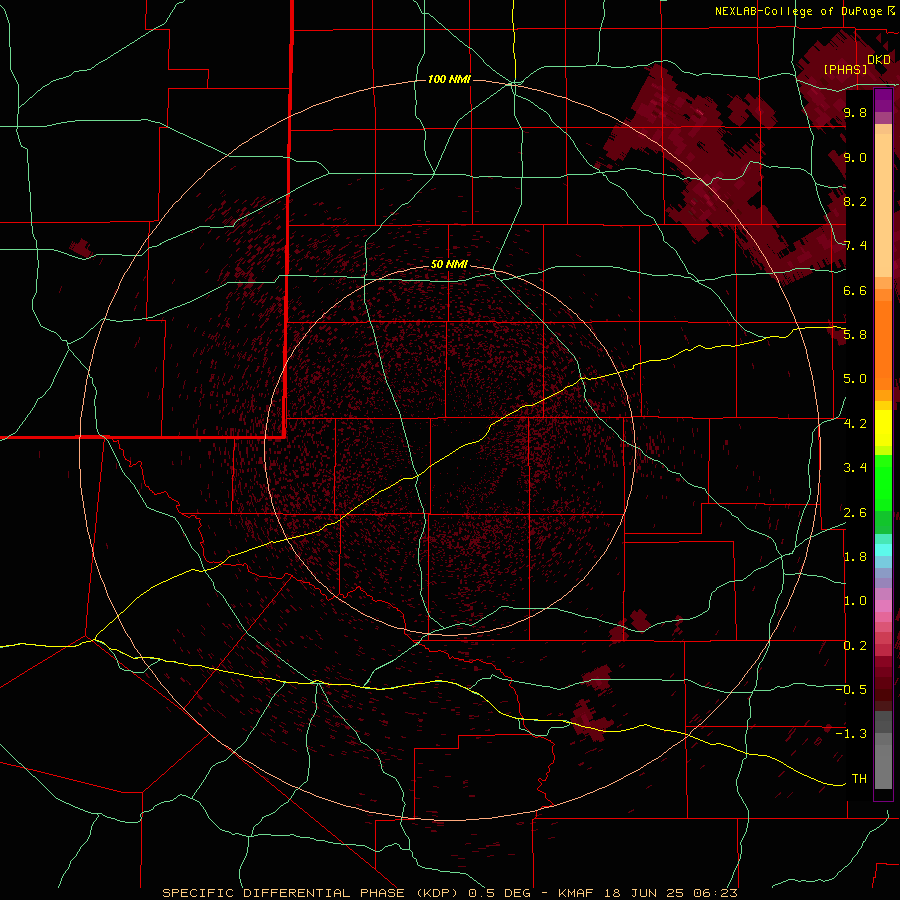
Task: Click the 1.8 value on color scale
Action: [855, 557]
